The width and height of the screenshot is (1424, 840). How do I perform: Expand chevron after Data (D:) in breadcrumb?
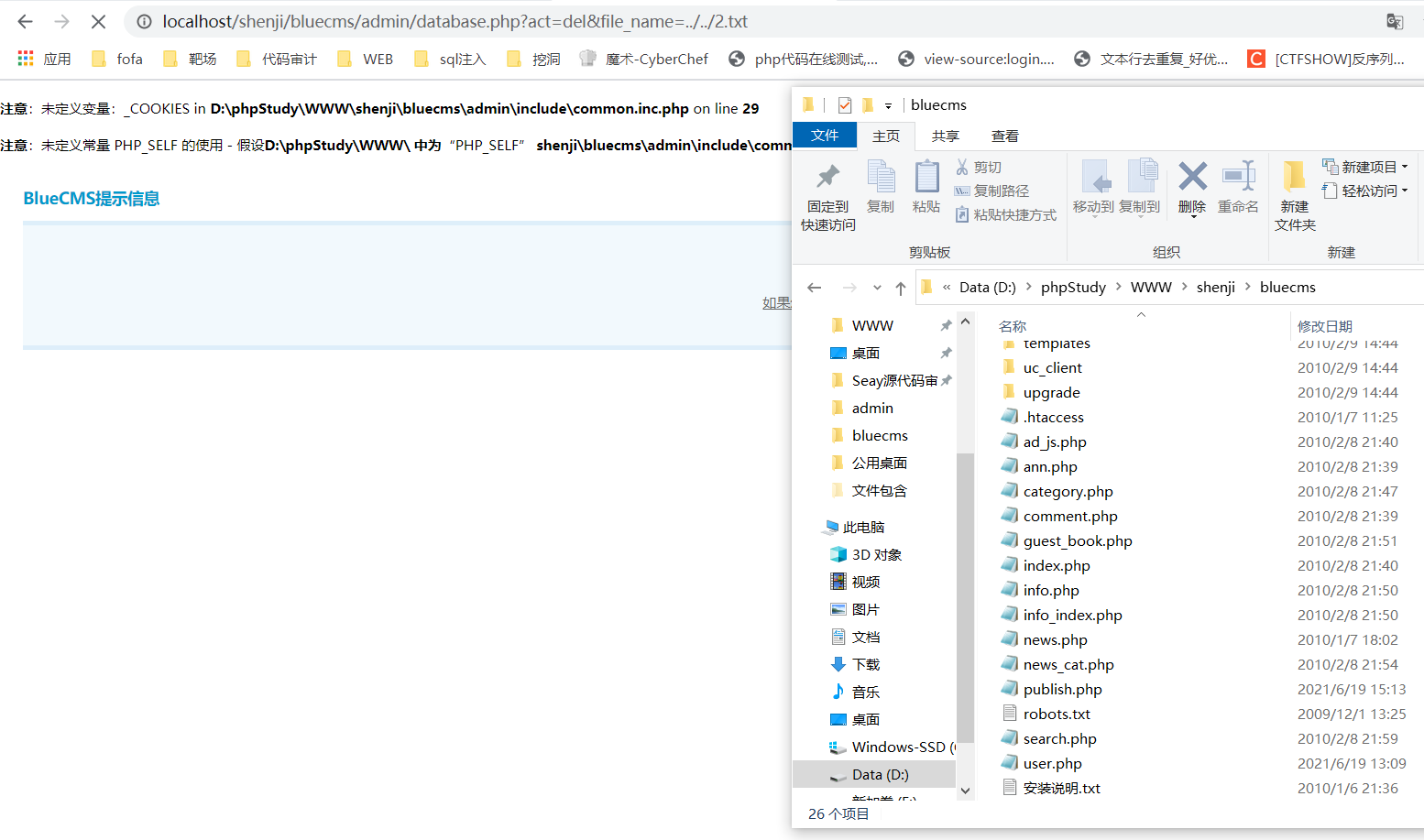coord(1028,287)
